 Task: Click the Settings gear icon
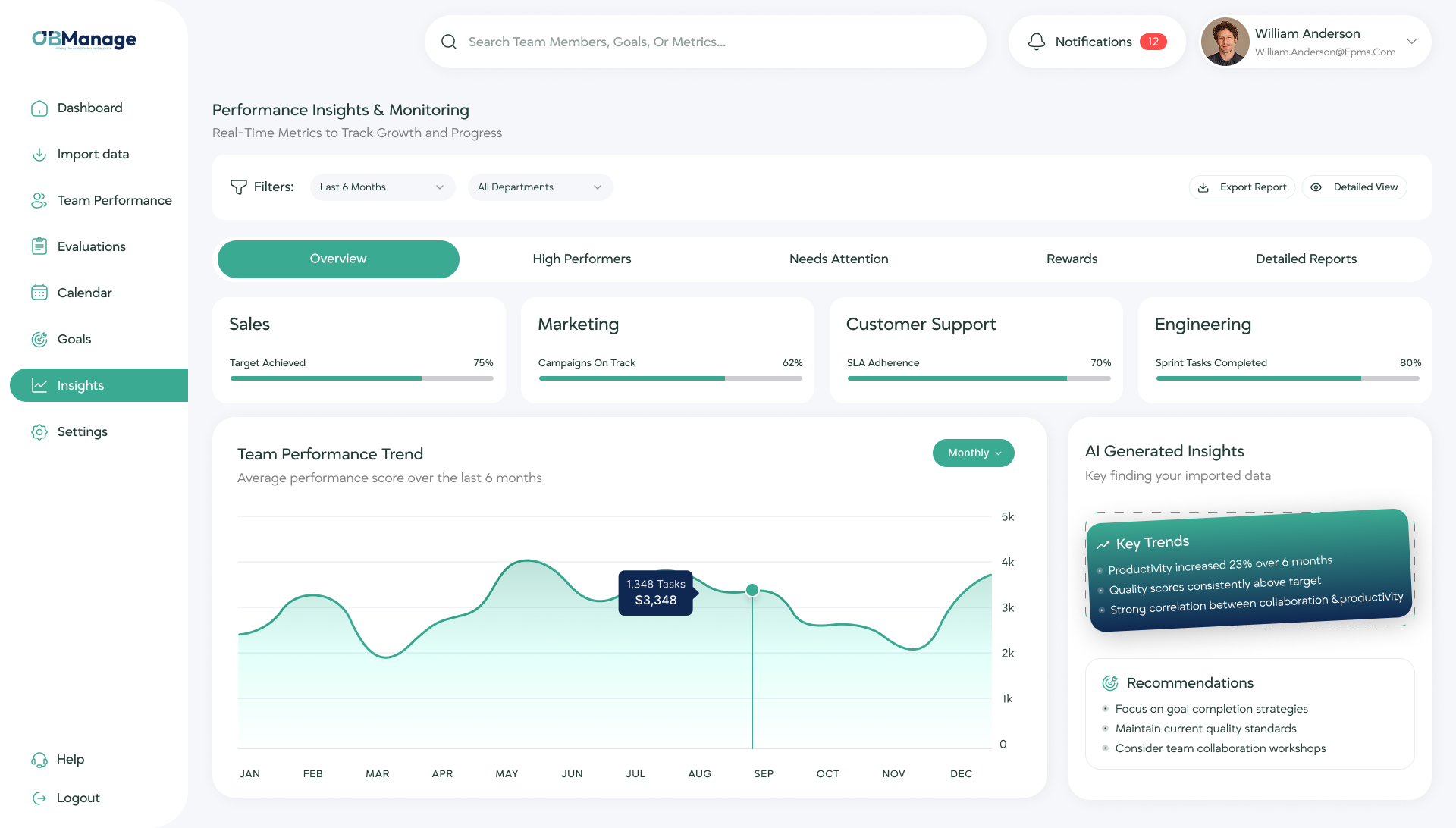pos(39,431)
